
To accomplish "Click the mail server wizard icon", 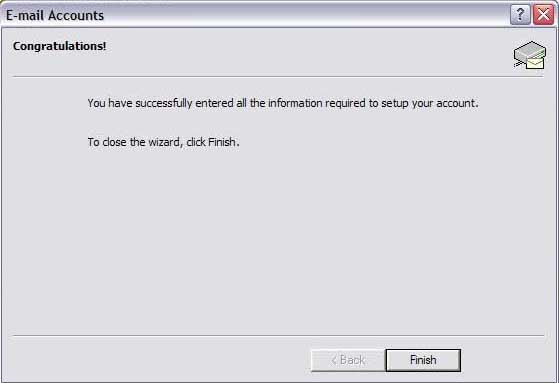I will click(x=530, y=55).
